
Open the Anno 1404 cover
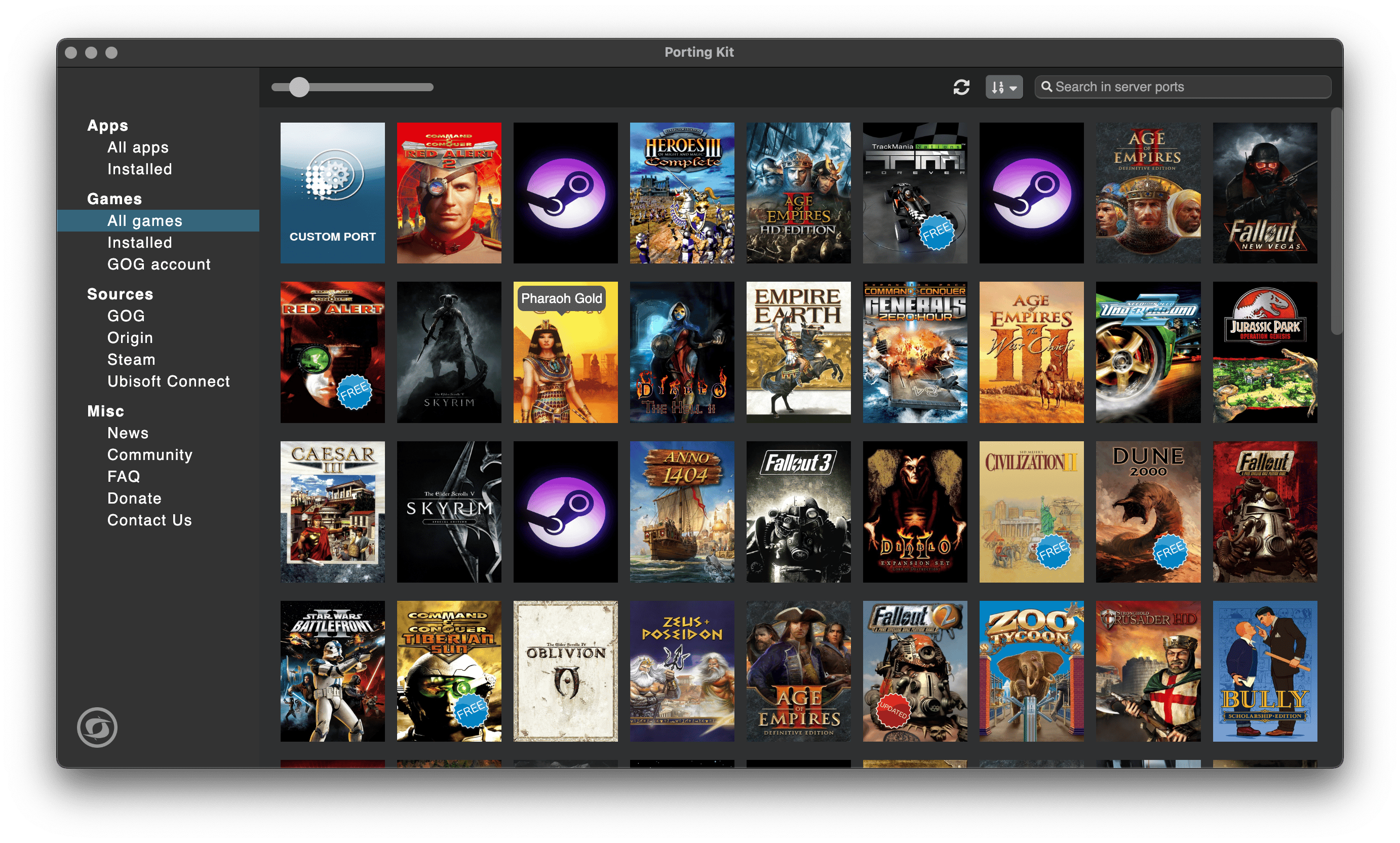click(x=682, y=512)
